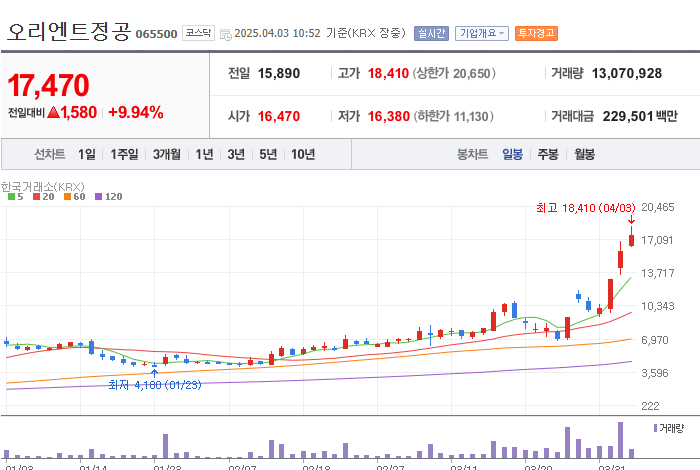Switch to 주봉 weekly candle chart
Viewport: 700px width, 470px height.
pos(548,154)
